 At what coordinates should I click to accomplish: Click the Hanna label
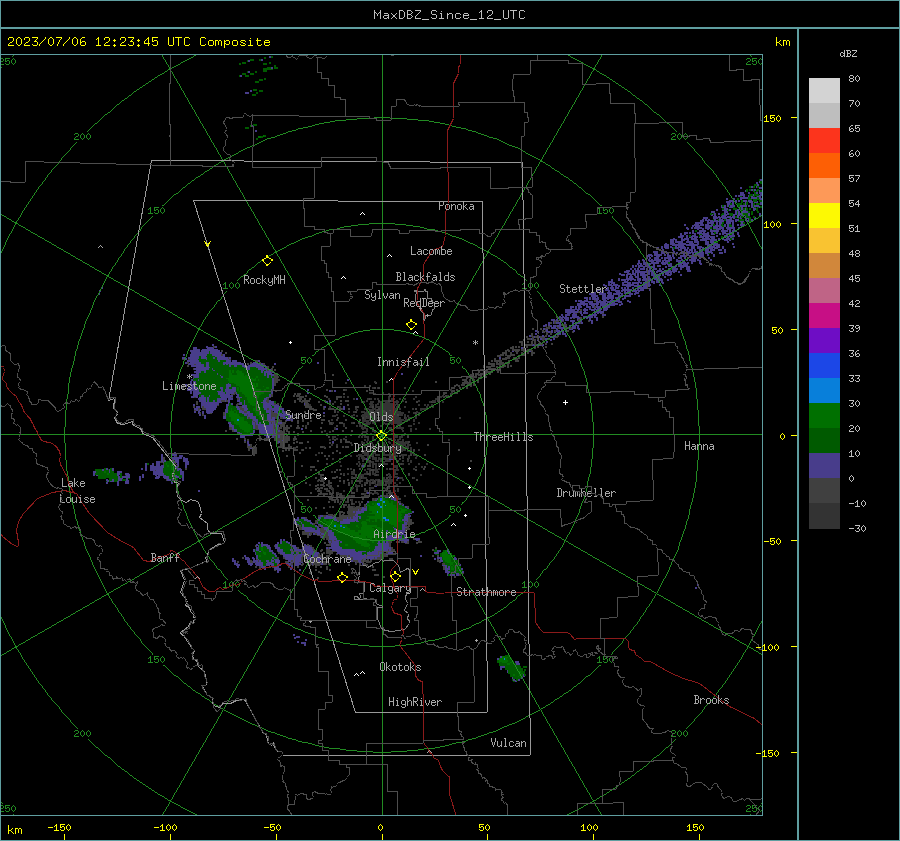699,446
